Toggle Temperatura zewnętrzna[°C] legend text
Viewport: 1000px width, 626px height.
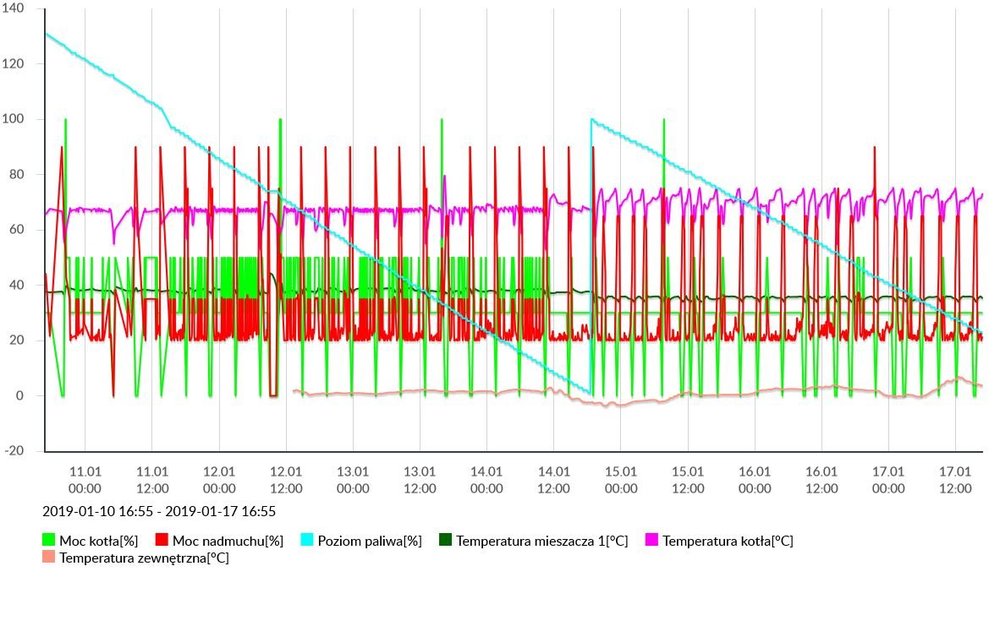[144, 558]
